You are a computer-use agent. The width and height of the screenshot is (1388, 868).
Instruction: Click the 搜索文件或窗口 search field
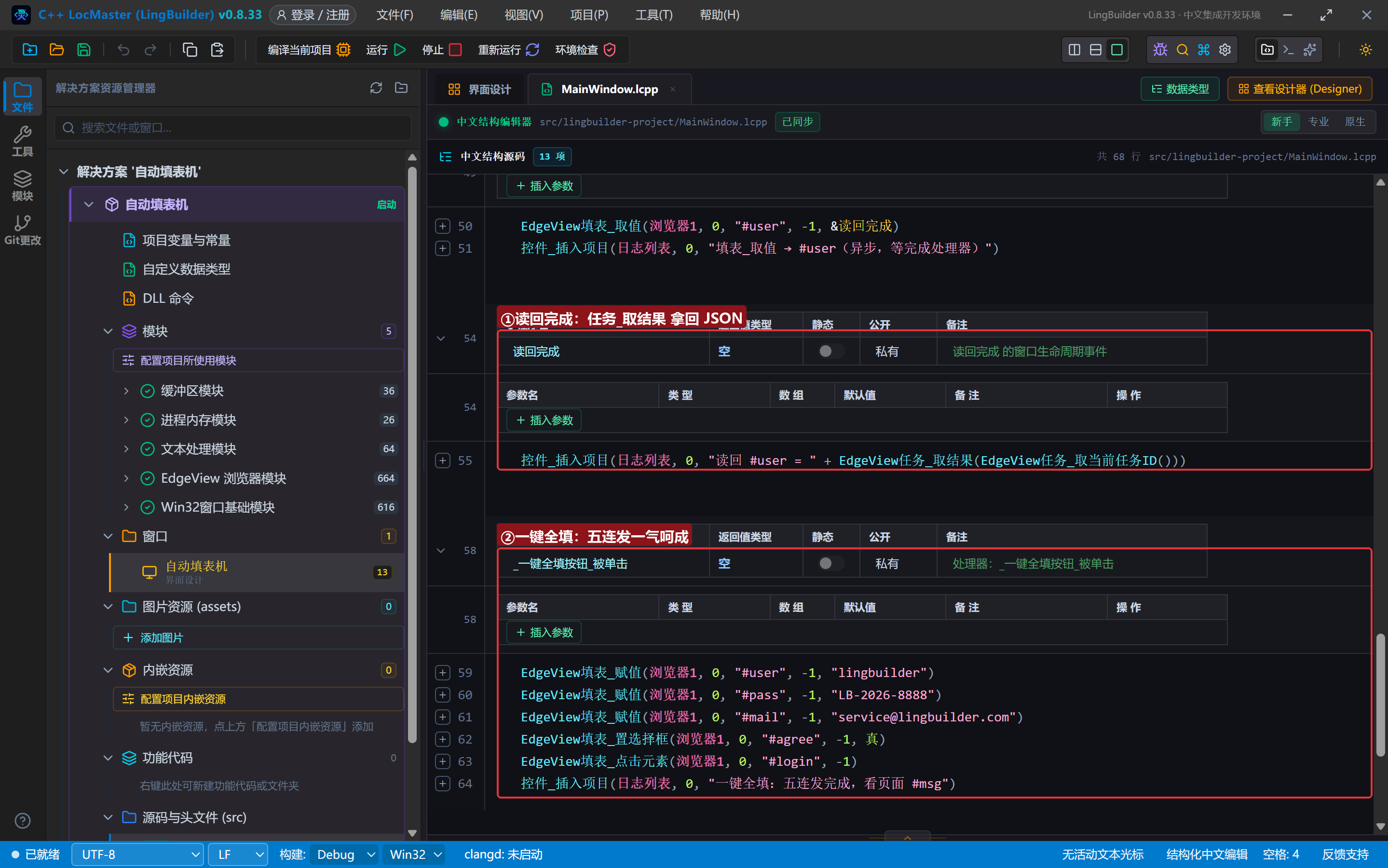click(x=233, y=127)
